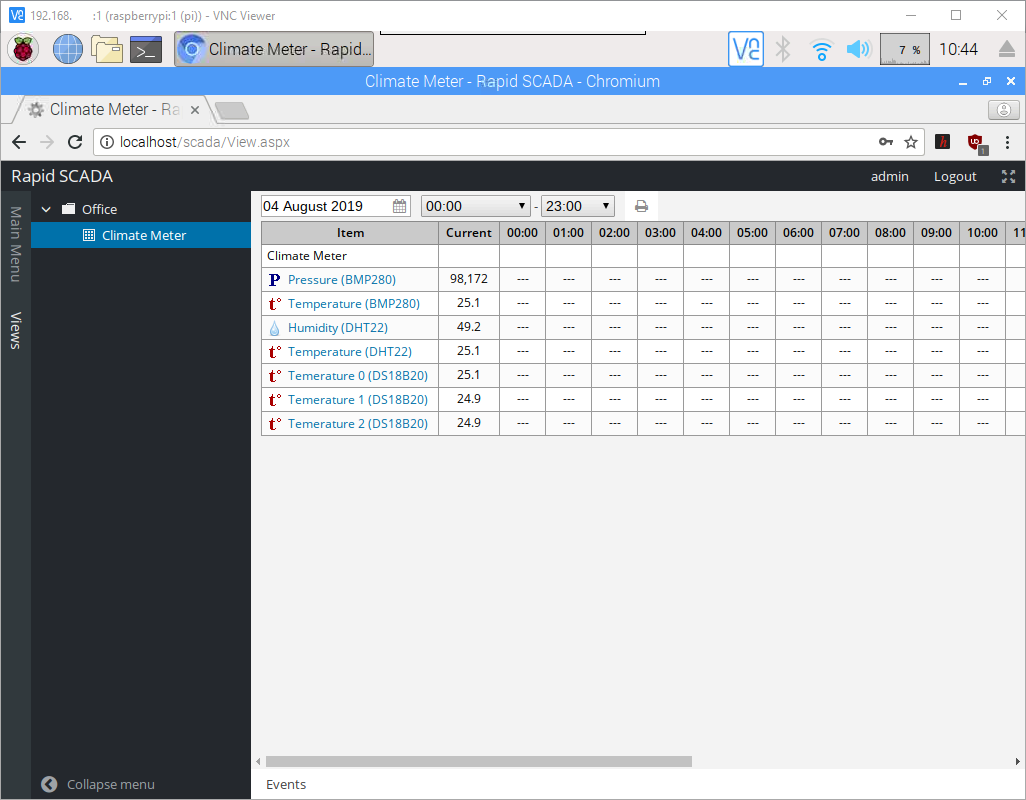
Task: Collapse the Office folder chevron
Action: click(x=46, y=209)
